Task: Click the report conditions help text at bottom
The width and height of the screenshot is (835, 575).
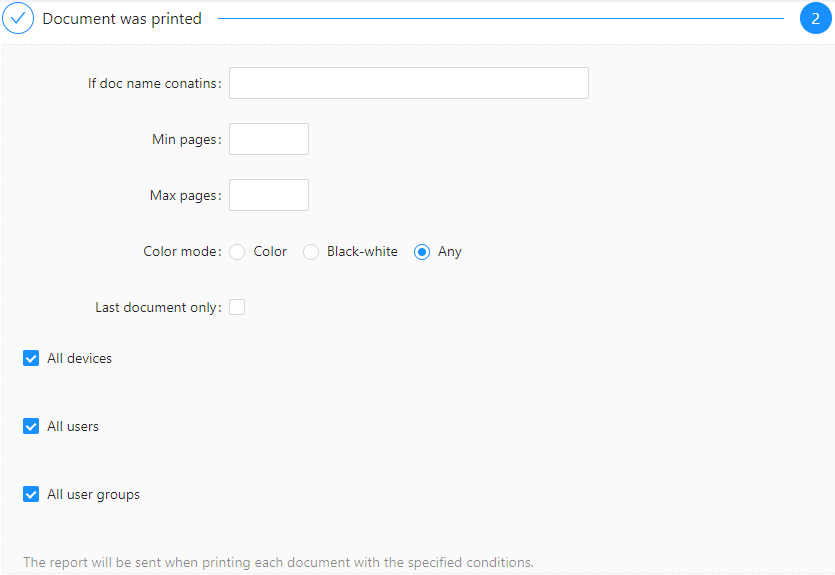Action: [x=278, y=562]
